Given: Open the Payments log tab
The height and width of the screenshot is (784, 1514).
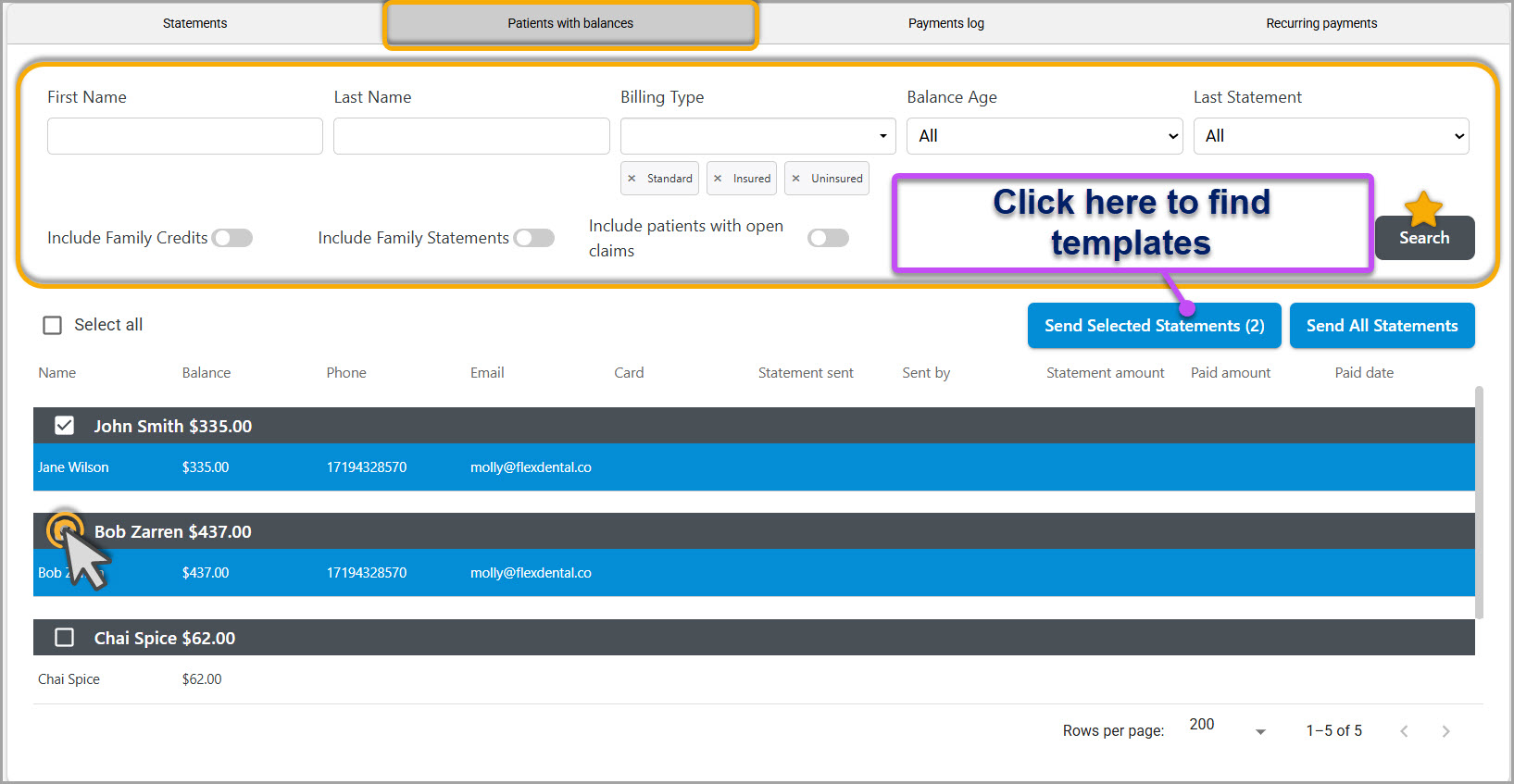Looking at the screenshot, I should (946, 23).
